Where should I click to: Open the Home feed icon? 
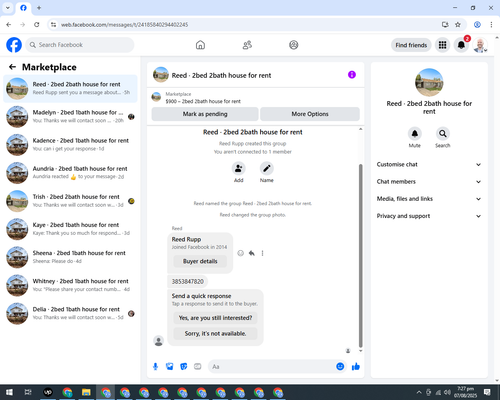pyautogui.click(x=200, y=45)
